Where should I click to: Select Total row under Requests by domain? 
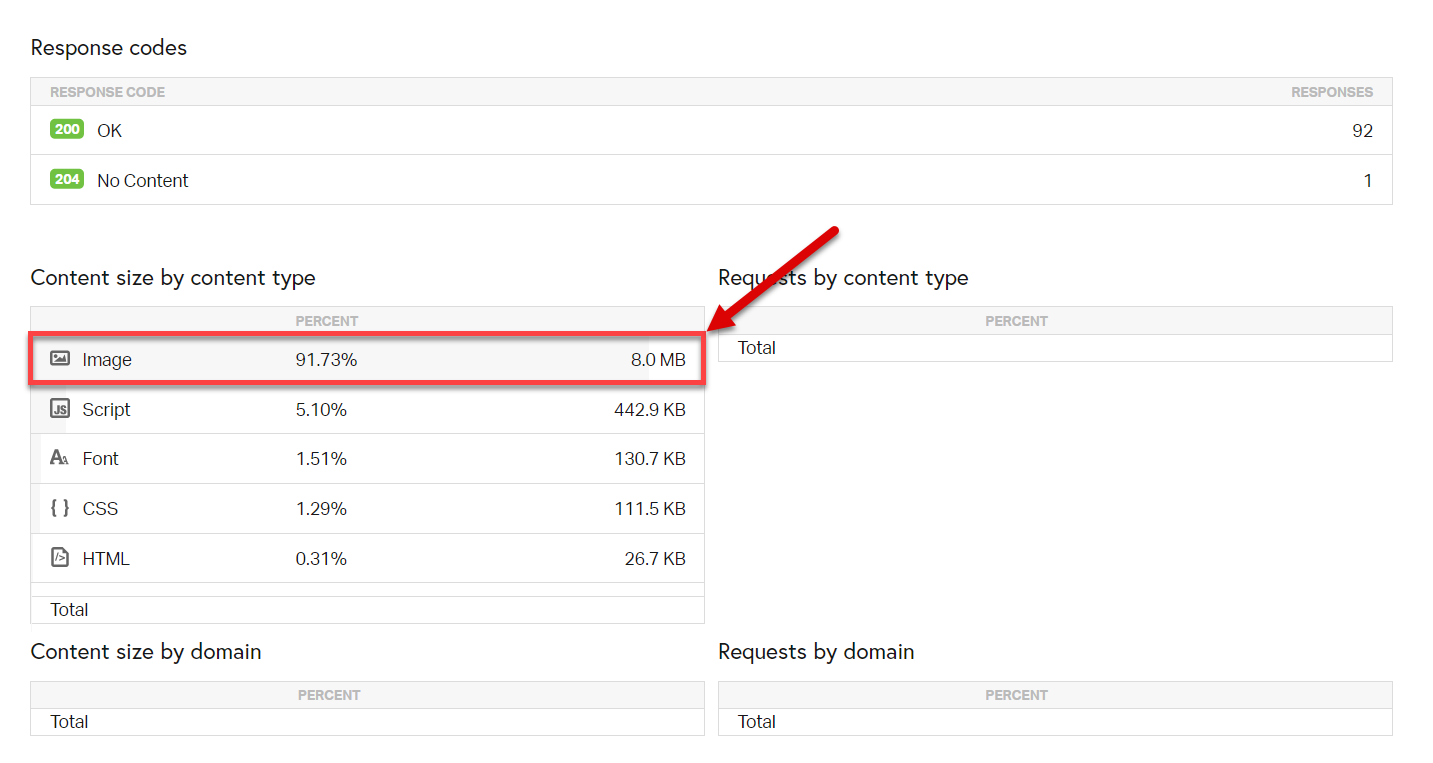click(x=757, y=722)
